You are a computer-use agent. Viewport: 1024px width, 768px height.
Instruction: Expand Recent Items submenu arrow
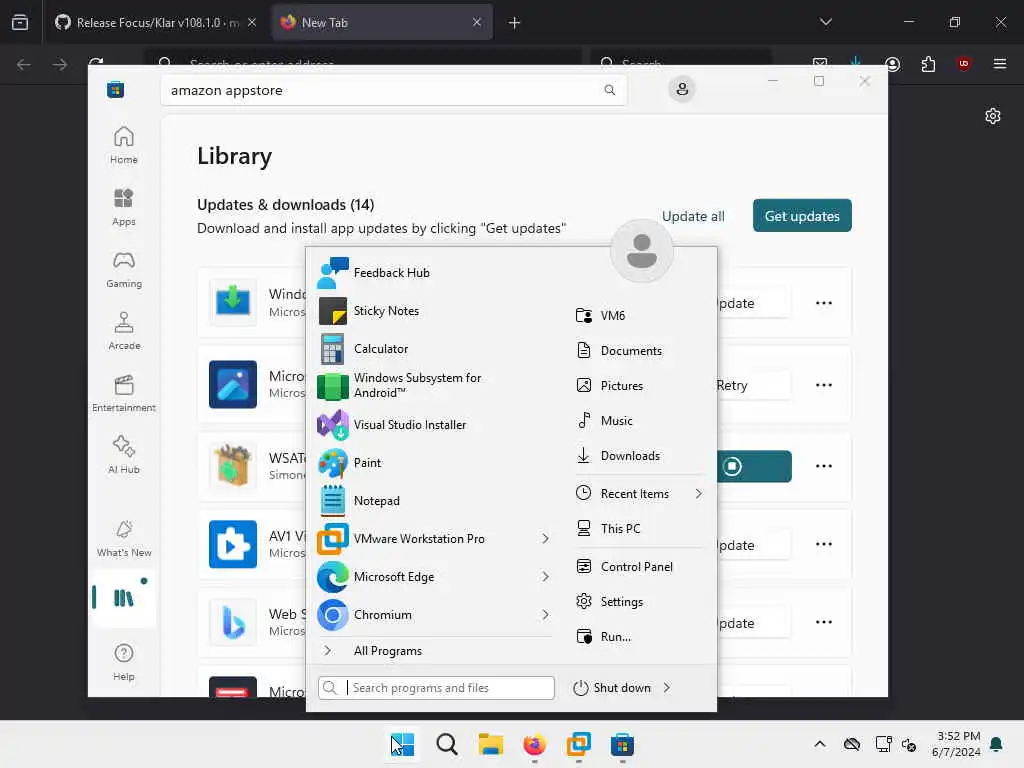coord(699,494)
